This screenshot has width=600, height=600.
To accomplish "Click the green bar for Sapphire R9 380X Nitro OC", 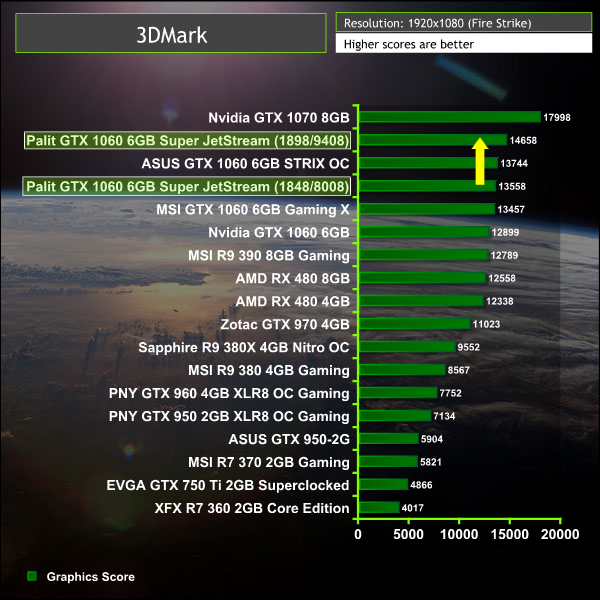I will tap(407, 347).
